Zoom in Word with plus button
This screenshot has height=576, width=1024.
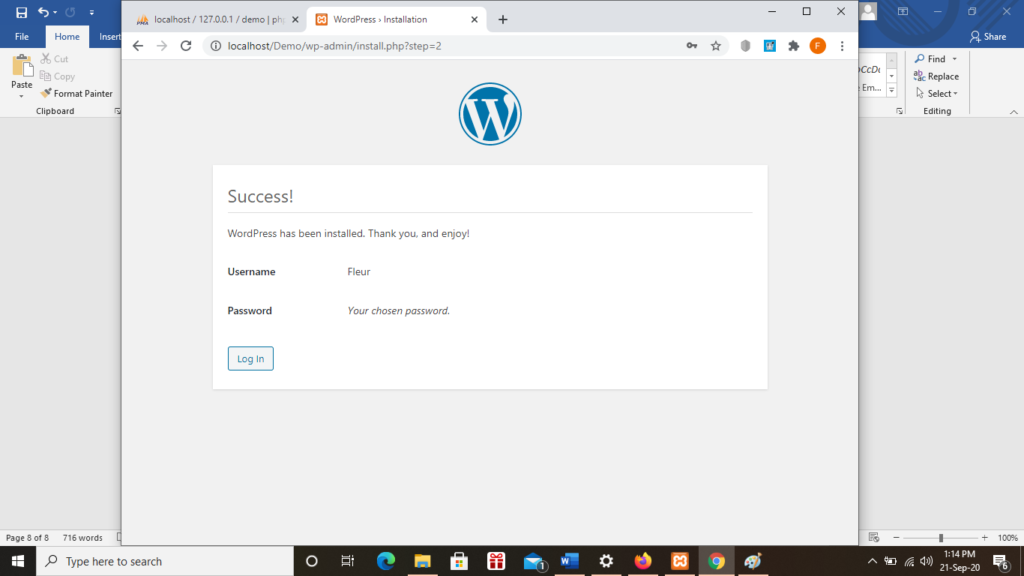[x=985, y=537]
